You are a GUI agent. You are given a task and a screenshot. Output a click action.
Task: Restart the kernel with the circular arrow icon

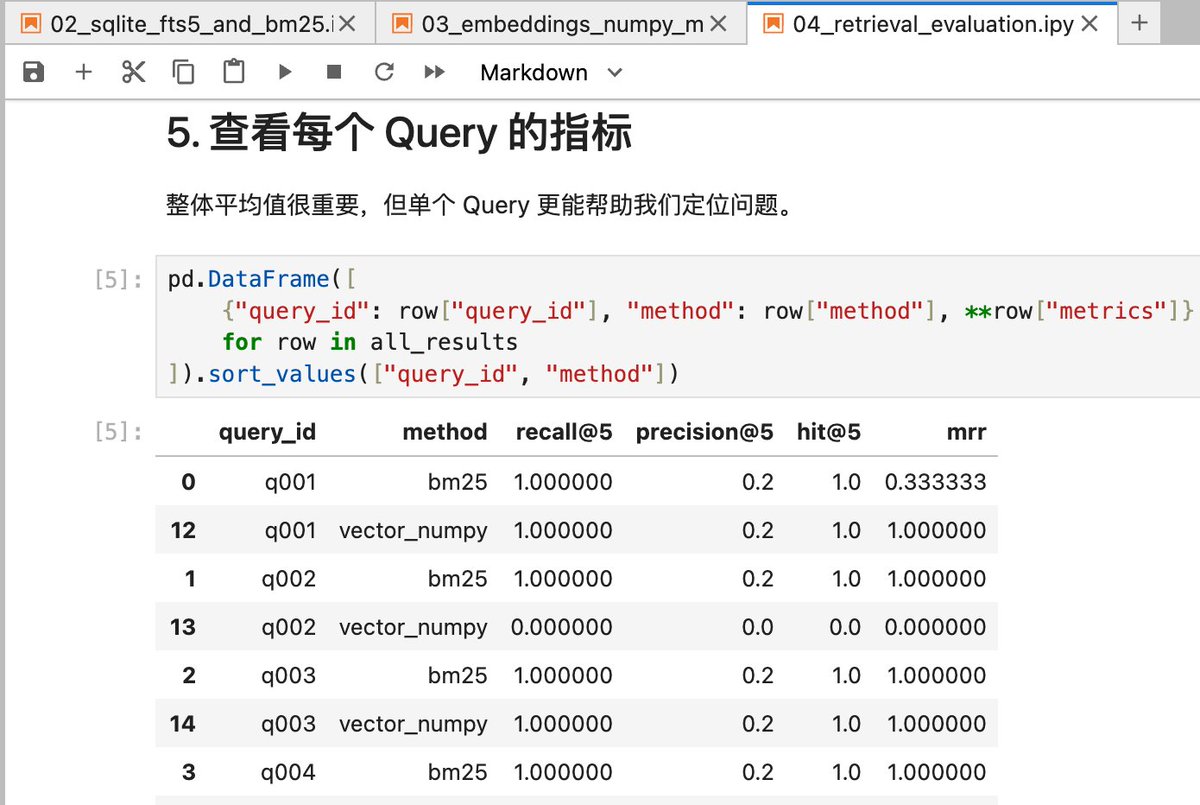(x=384, y=72)
